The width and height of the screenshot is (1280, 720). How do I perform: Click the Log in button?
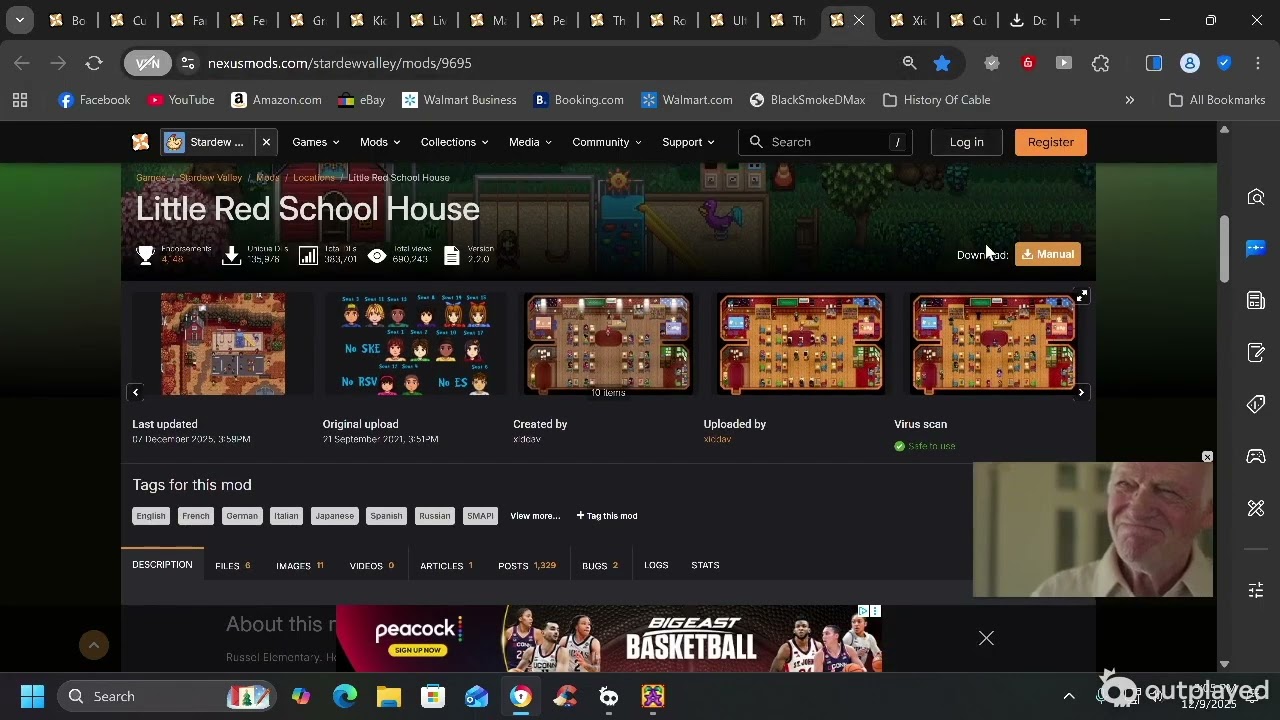(967, 142)
